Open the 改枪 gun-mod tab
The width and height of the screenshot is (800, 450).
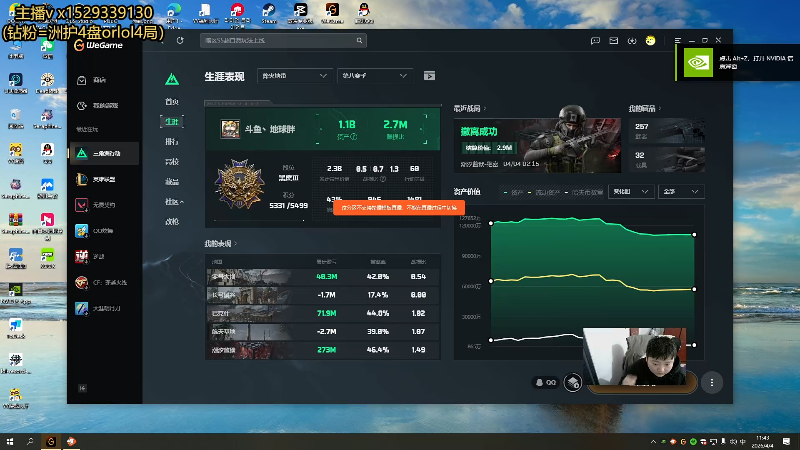(172, 222)
